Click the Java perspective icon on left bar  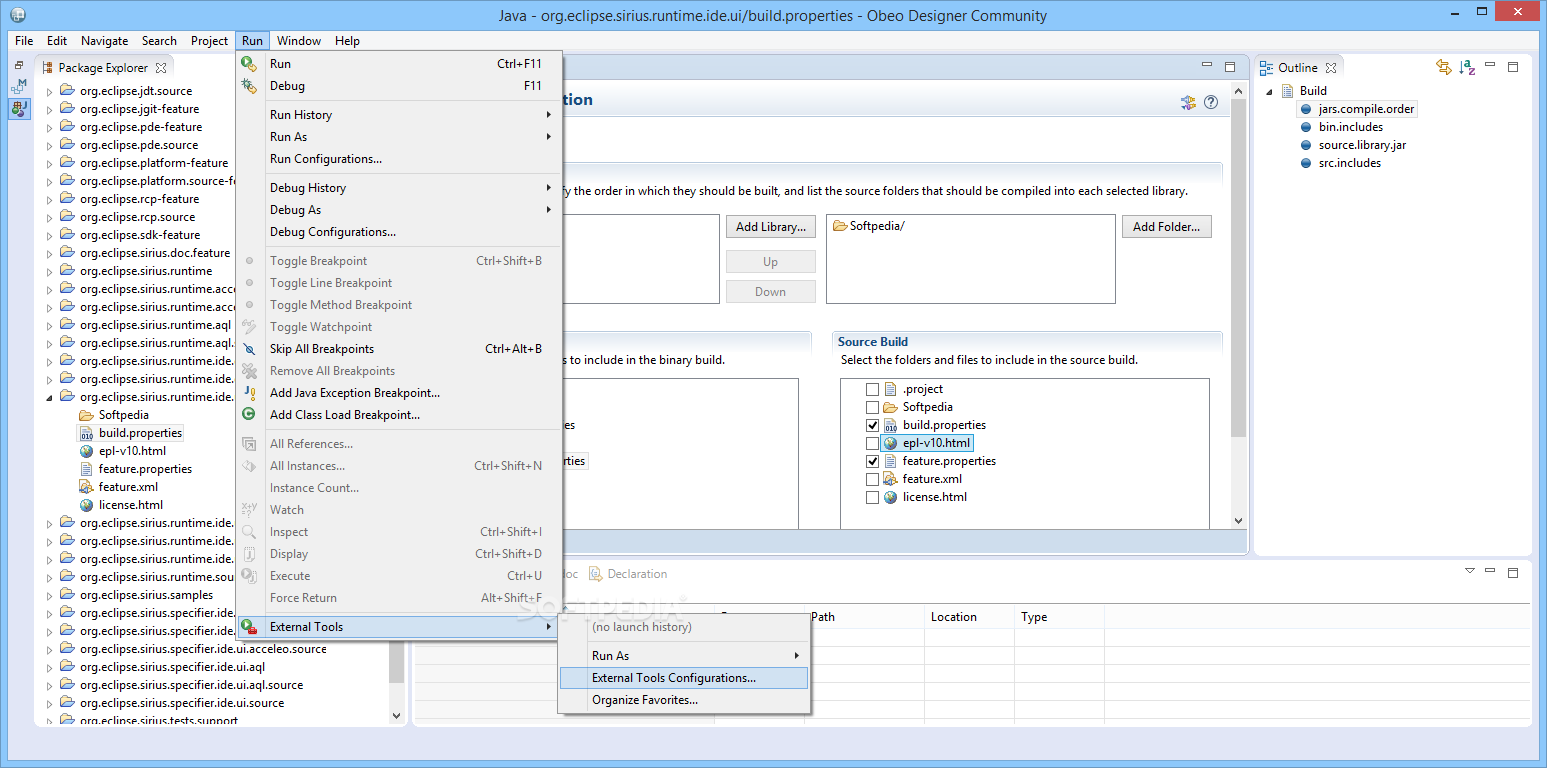[19, 108]
